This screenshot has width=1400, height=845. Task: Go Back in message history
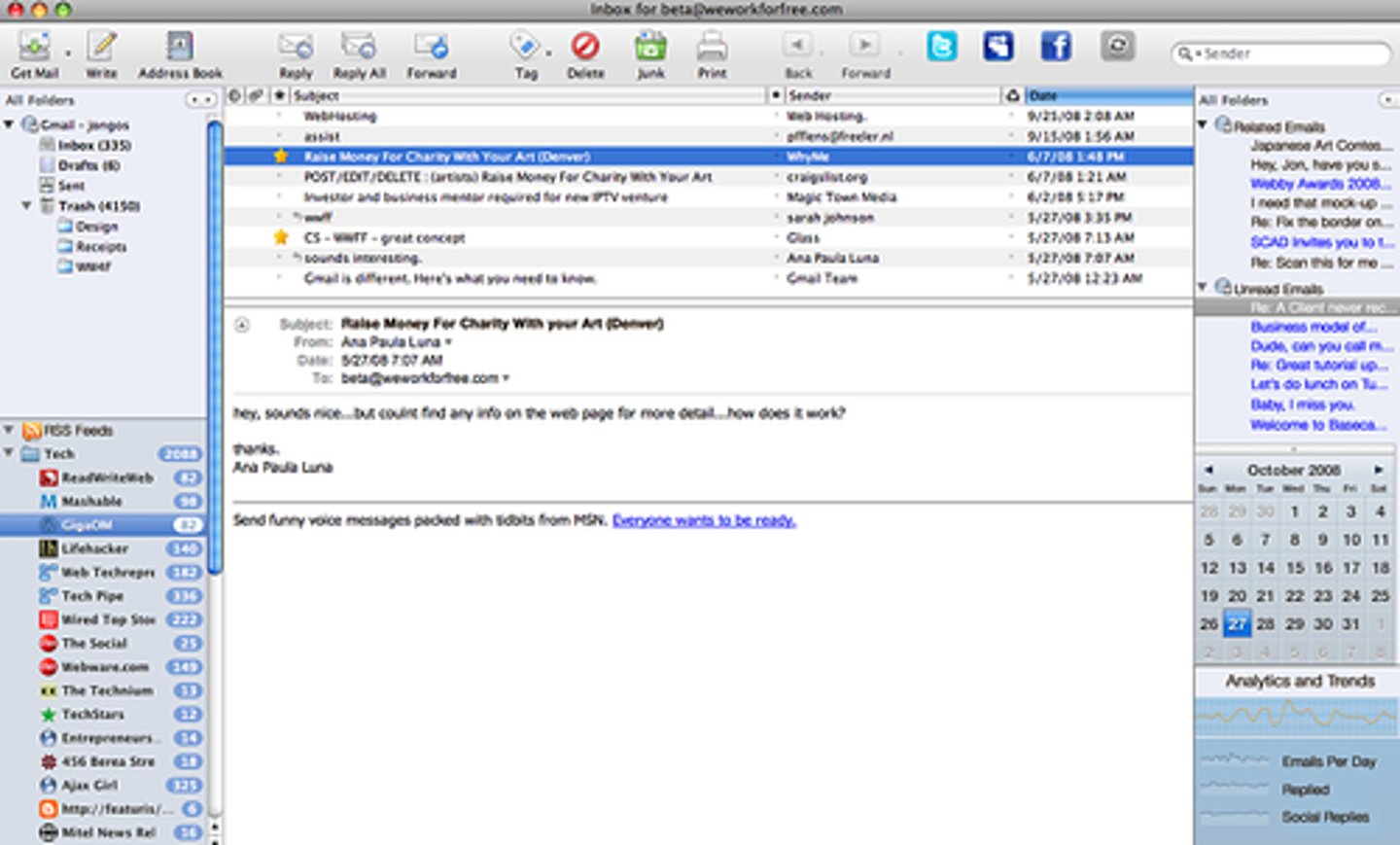tap(797, 45)
